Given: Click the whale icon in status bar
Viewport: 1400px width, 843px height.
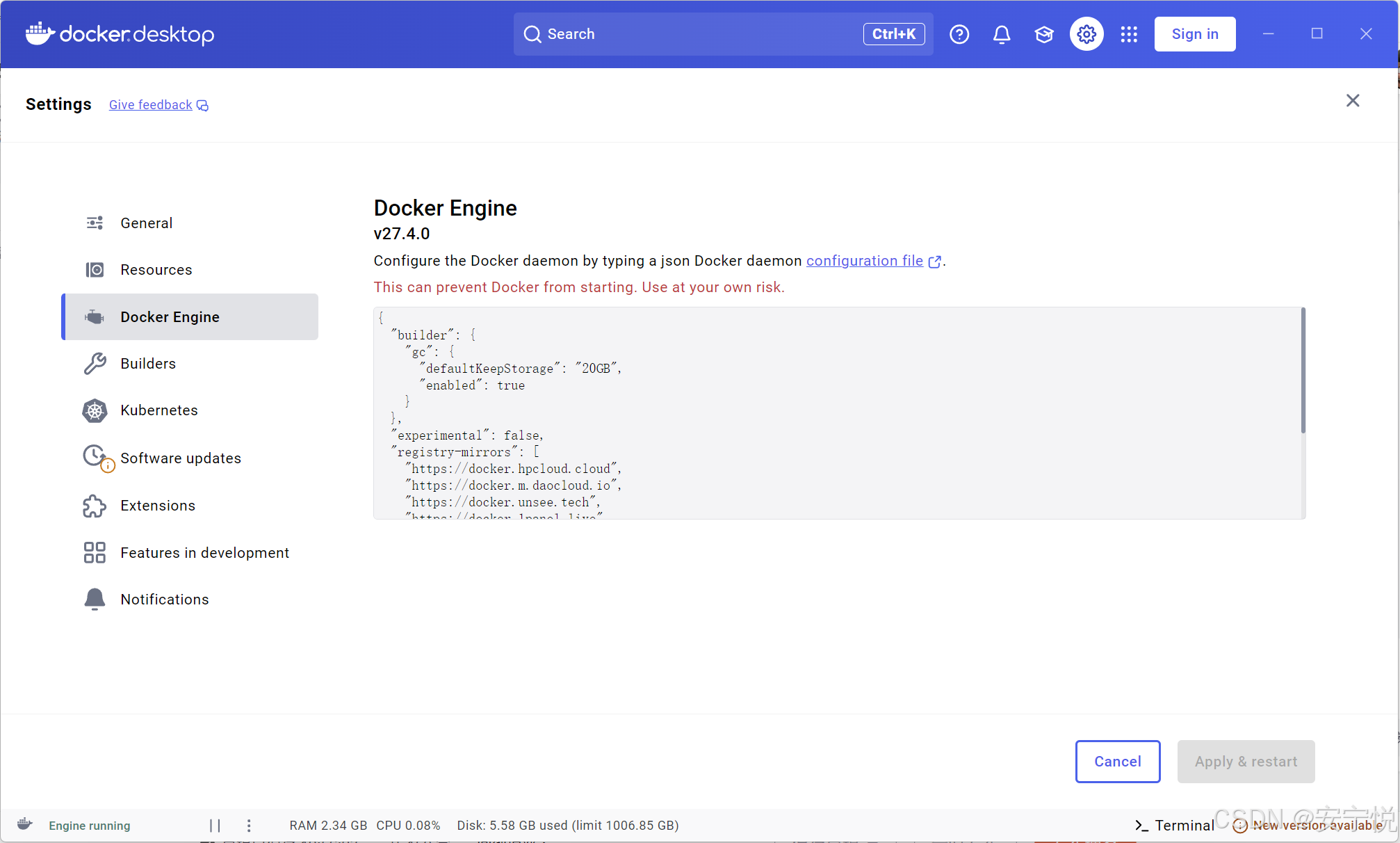Looking at the screenshot, I should tap(25, 825).
